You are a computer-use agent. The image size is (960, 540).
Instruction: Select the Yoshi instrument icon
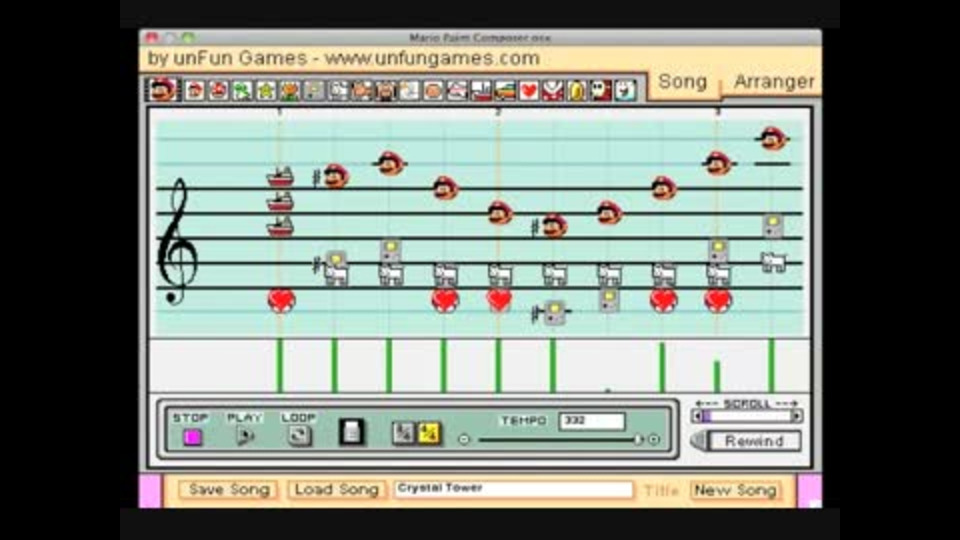(242, 91)
